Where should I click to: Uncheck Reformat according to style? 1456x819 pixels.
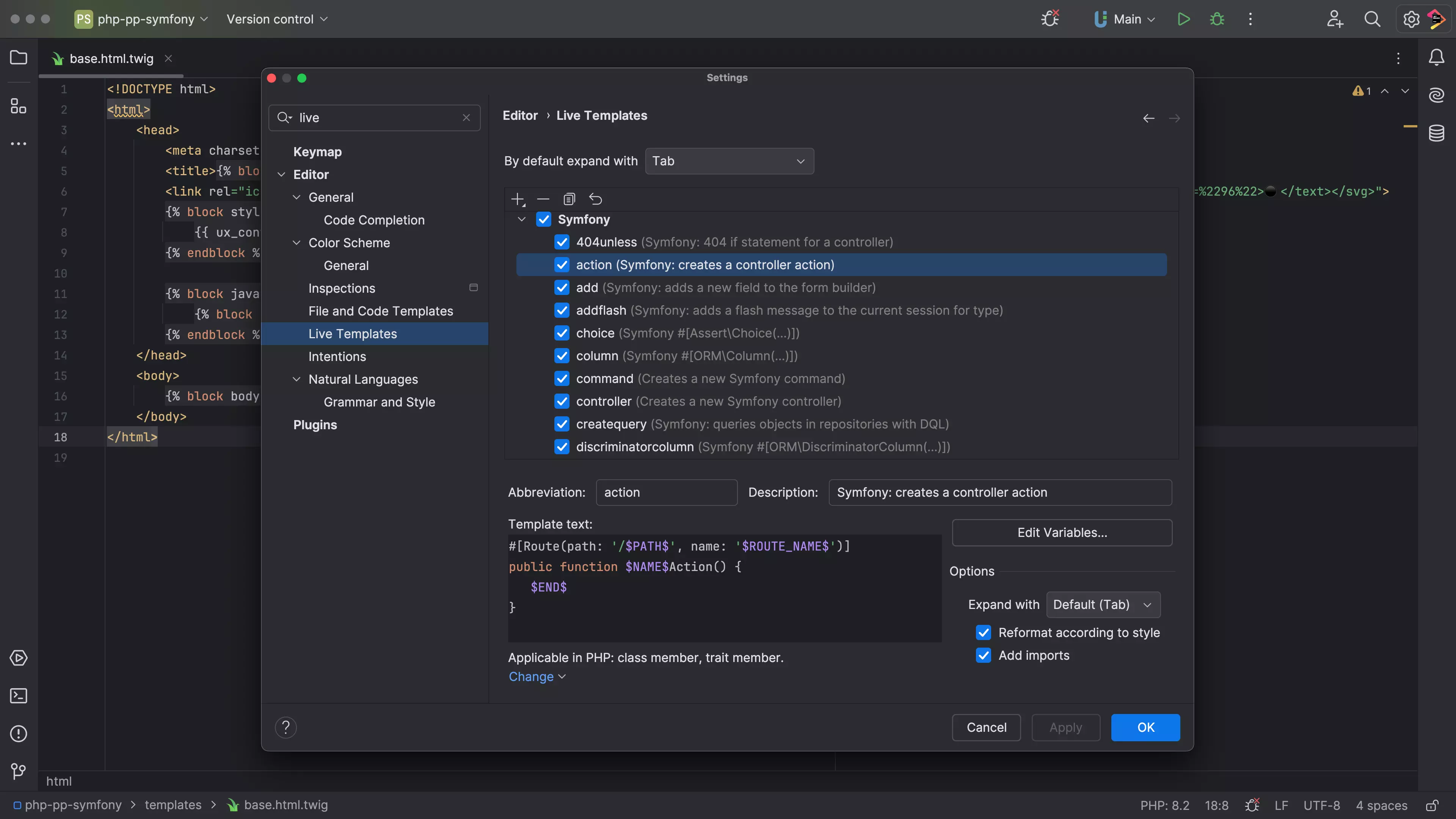click(x=984, y=632)
